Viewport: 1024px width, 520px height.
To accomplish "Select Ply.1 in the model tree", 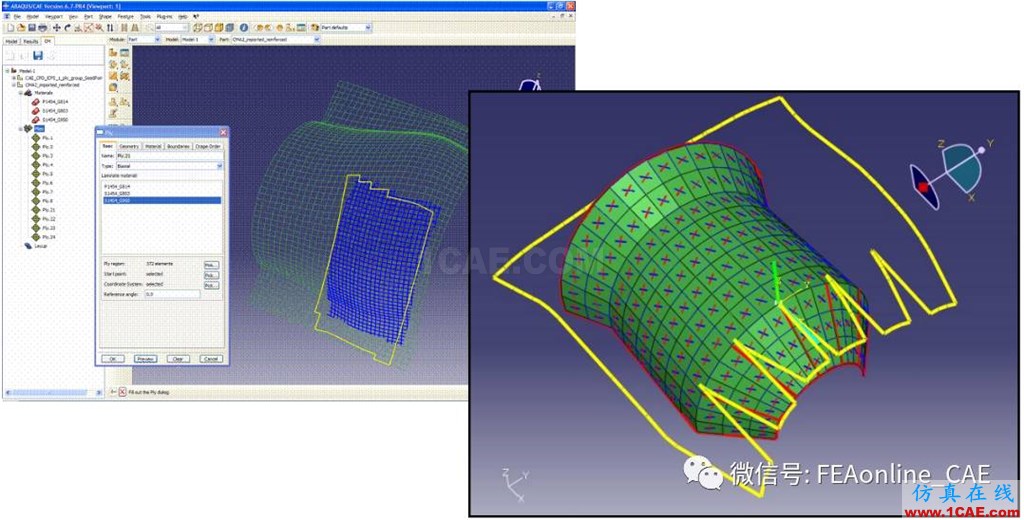I will [47, 138].
